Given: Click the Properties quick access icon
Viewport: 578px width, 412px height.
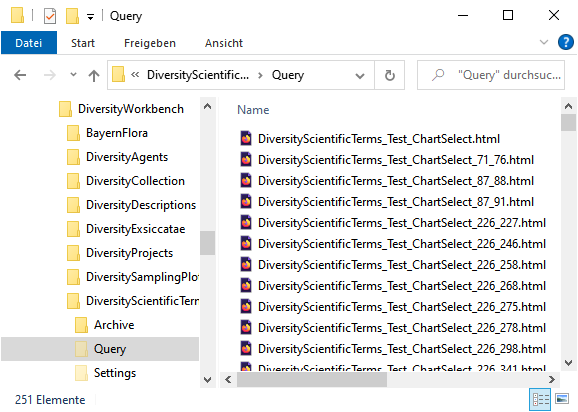Looking at the screenshot, I should (50, 16).
